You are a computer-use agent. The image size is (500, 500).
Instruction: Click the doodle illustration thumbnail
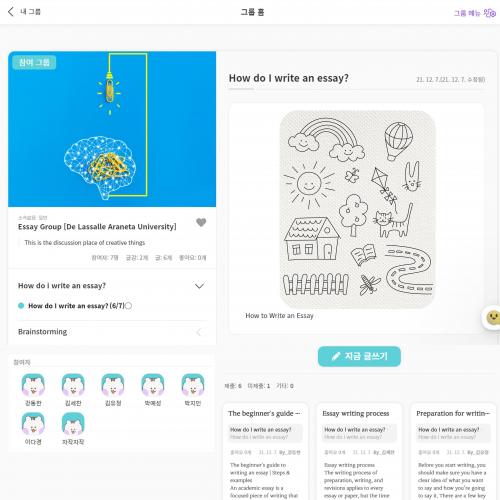click(x=358, y=209)
